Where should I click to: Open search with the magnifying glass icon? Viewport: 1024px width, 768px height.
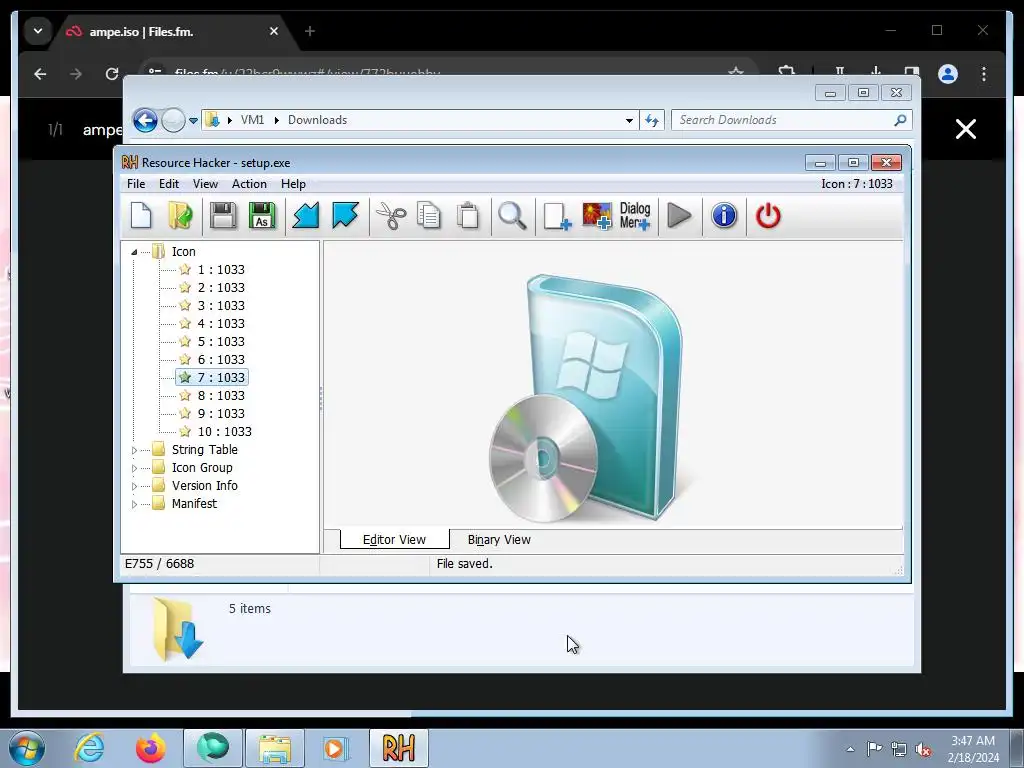pyautogui.click(x=512, y=216)
